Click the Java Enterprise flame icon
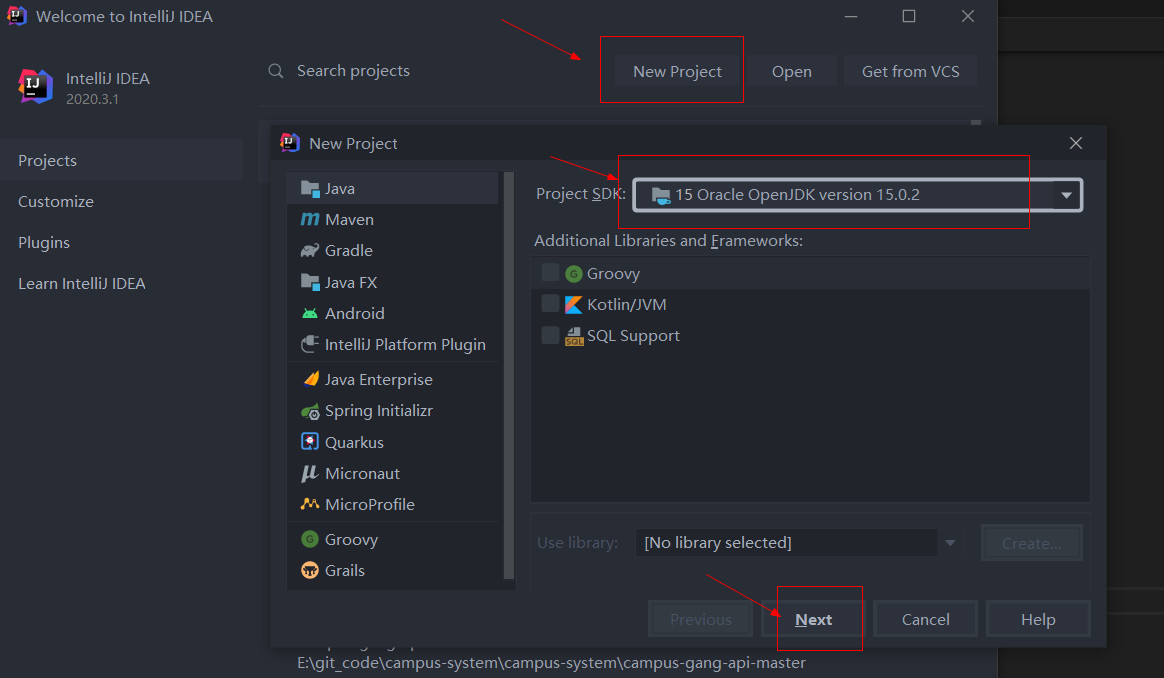The height and width of the screenshot is (678, 1164). (x=311, y=379)
